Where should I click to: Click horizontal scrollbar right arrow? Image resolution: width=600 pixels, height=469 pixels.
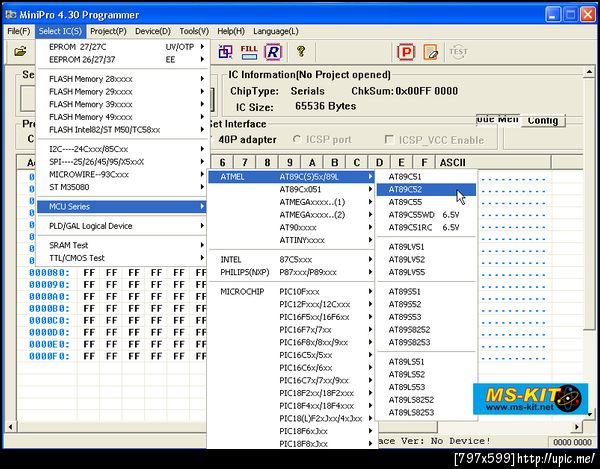[x=577, y=426]
